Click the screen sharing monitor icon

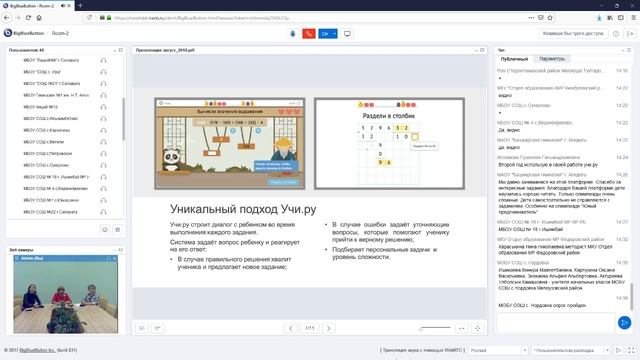pyautogui.click(x=347, y=33)
